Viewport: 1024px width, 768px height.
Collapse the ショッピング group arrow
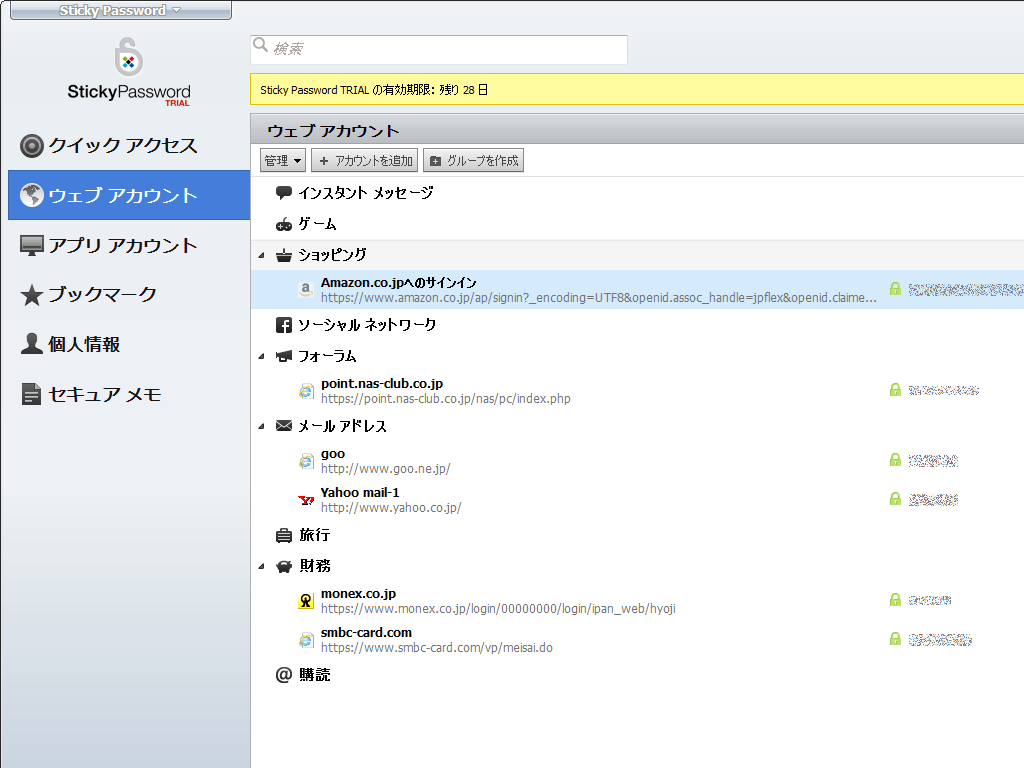click(x=261, y=255)
